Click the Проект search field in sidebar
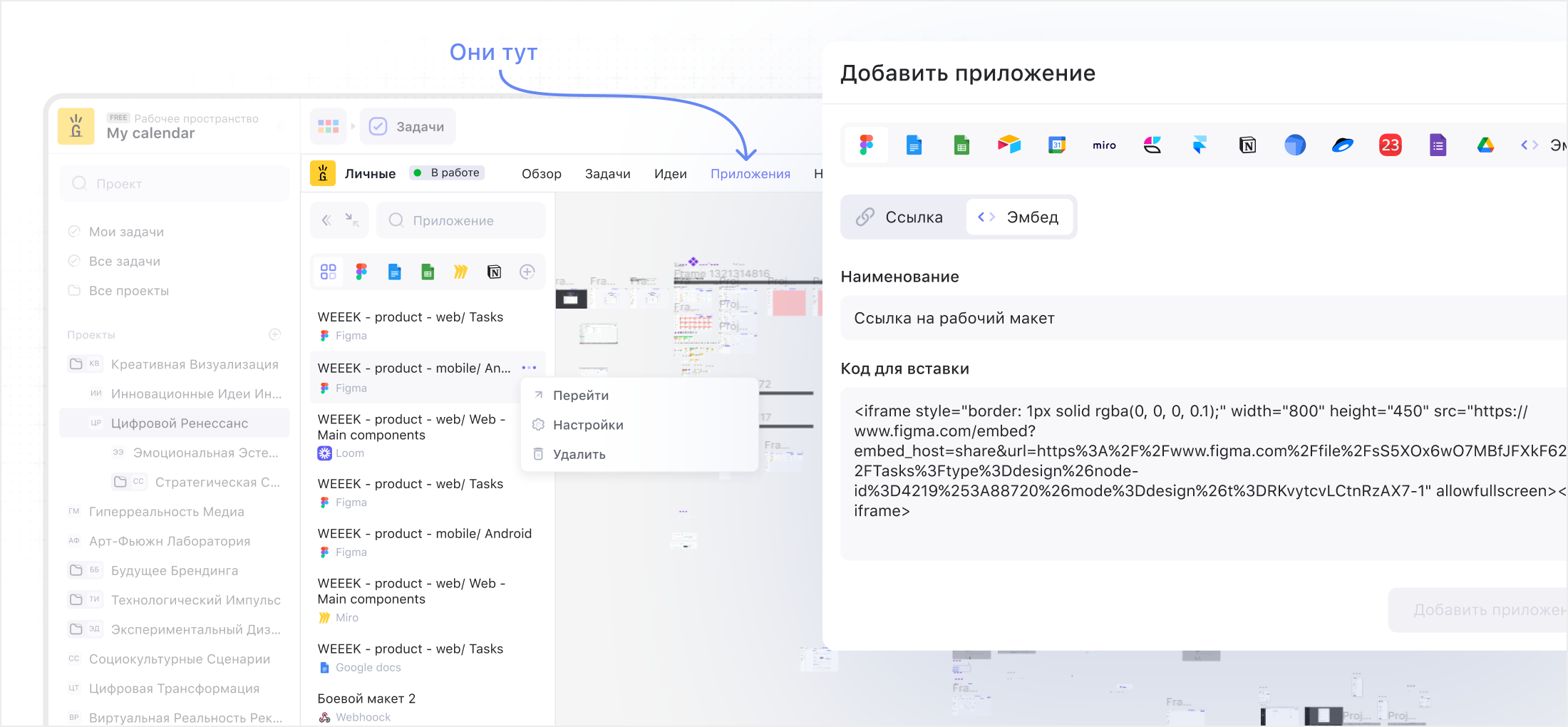Image resolution: width=1568 pixels, height=727 pixels. [x=175, y=183]
